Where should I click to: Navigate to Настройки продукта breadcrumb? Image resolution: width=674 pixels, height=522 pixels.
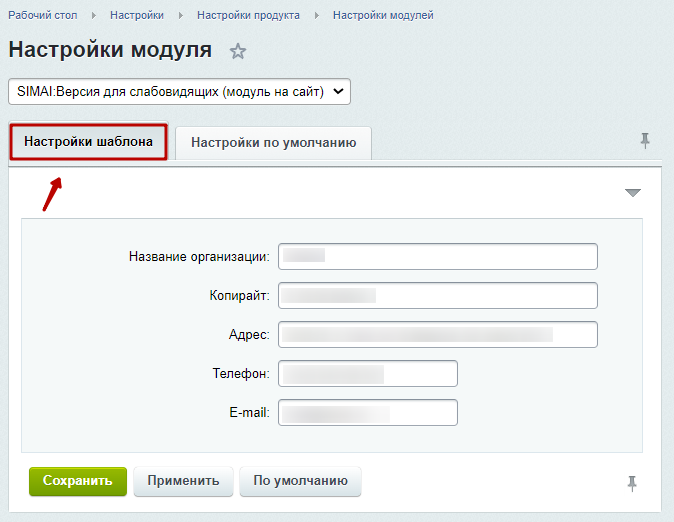click(x=248, y=16)
